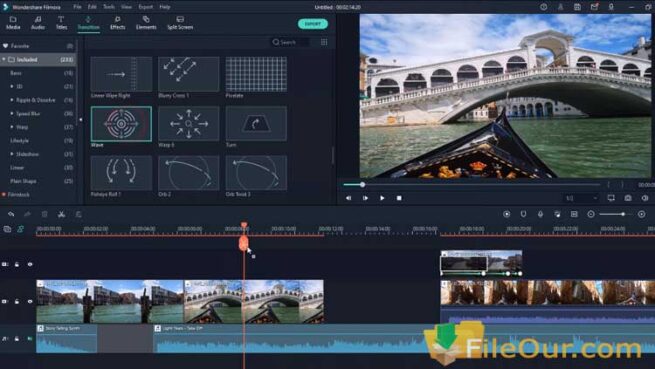Select the scissors split tool

click(x=61, y=214)
